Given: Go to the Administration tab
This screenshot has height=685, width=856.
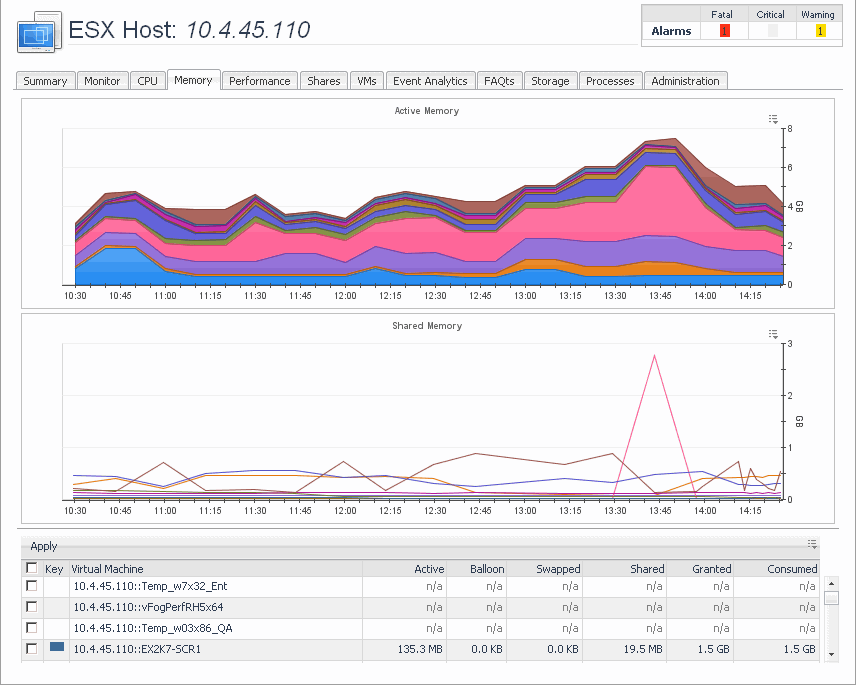Looking at the screenshot, I should pos(685,81).
